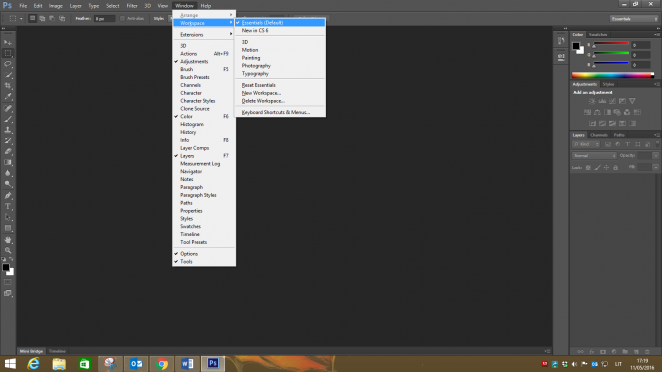Select the Rectangular Marquee tool
The width and height of the screenshot is (662, 372).
click(8, 53)
